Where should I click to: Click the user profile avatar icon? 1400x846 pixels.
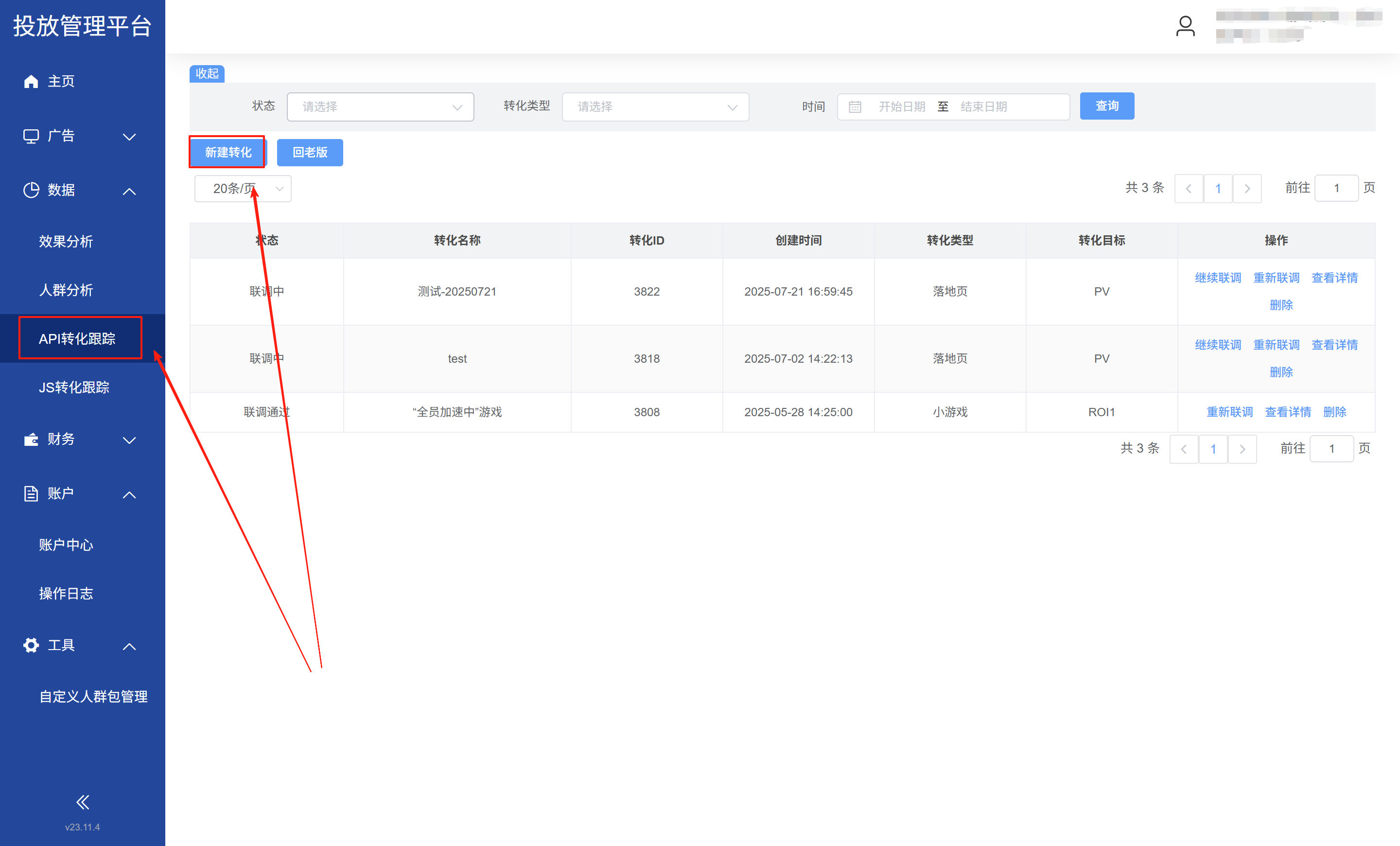point(1185,26)
